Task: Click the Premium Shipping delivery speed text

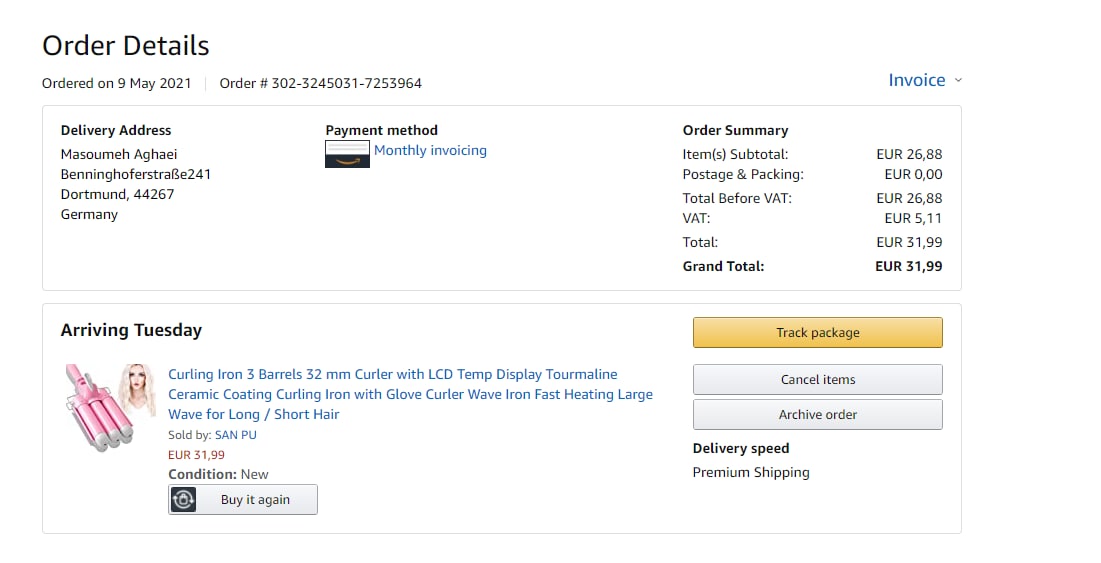Action: (751, 472)
